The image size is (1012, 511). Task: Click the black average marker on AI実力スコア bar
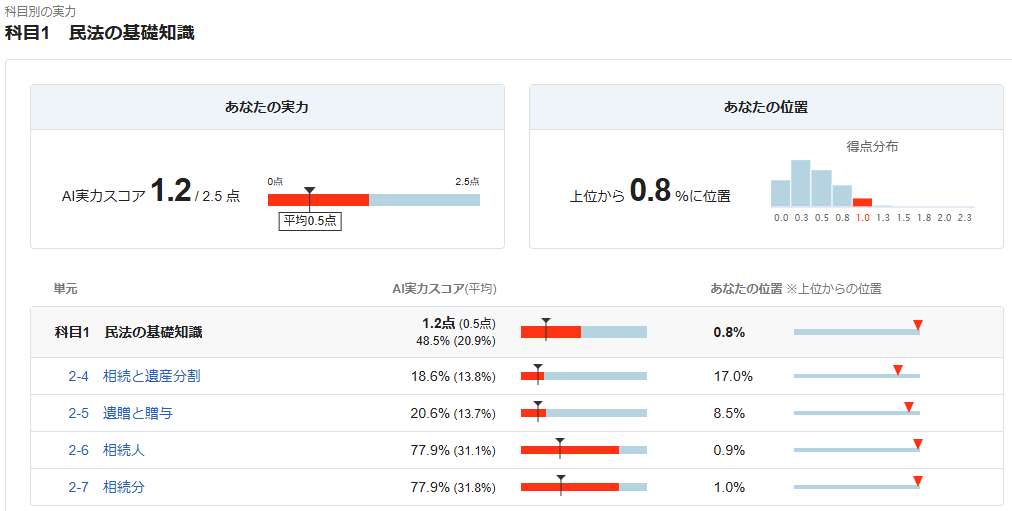pyautogui.click(x=310, y=191)
